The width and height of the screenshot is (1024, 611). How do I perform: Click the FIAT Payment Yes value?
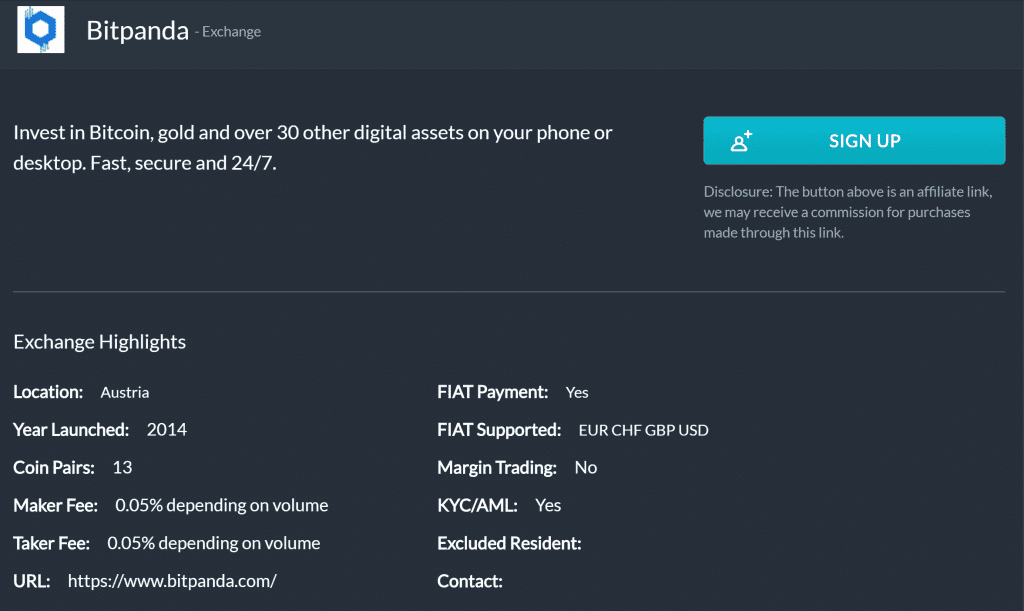point(577,393)
